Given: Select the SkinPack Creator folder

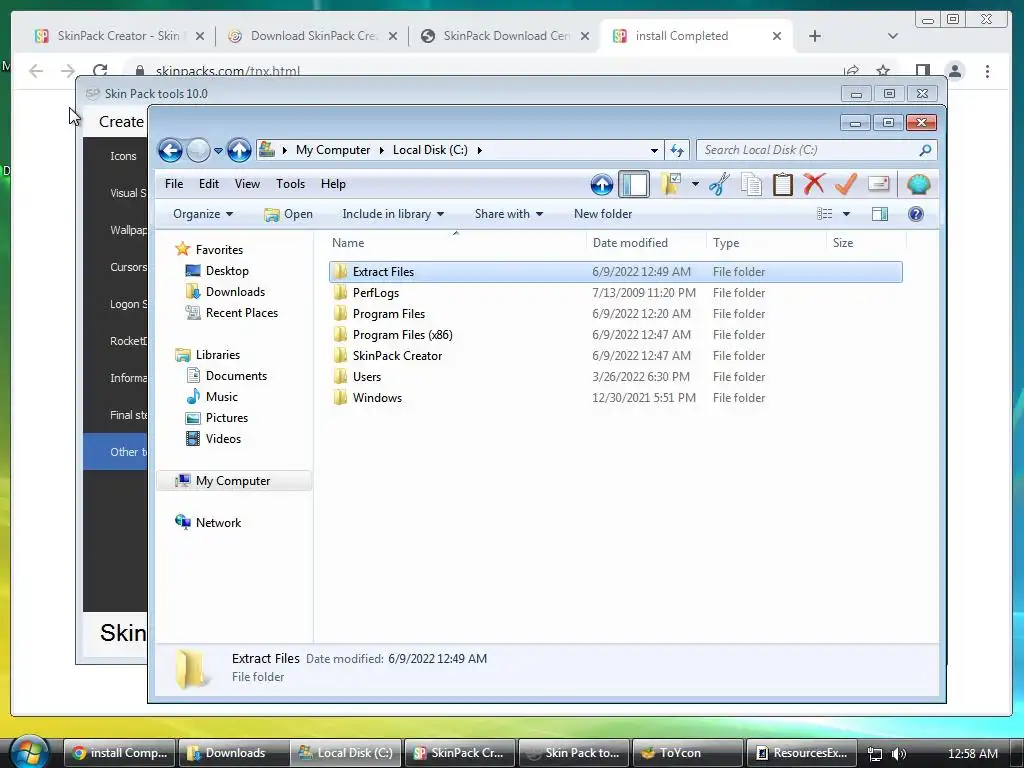Looking at the screenshot, I should (616, 356).
